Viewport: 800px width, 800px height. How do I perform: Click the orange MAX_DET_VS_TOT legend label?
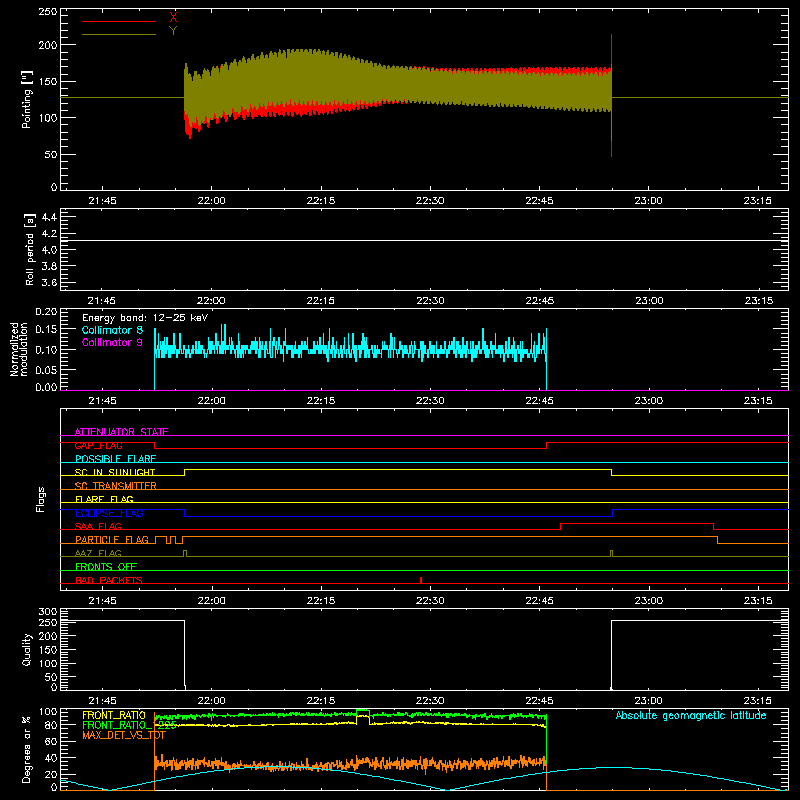[124, 735]
